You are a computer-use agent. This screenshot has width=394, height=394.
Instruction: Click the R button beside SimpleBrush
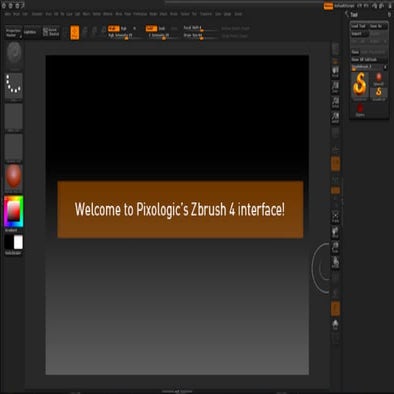click(385, 67)
